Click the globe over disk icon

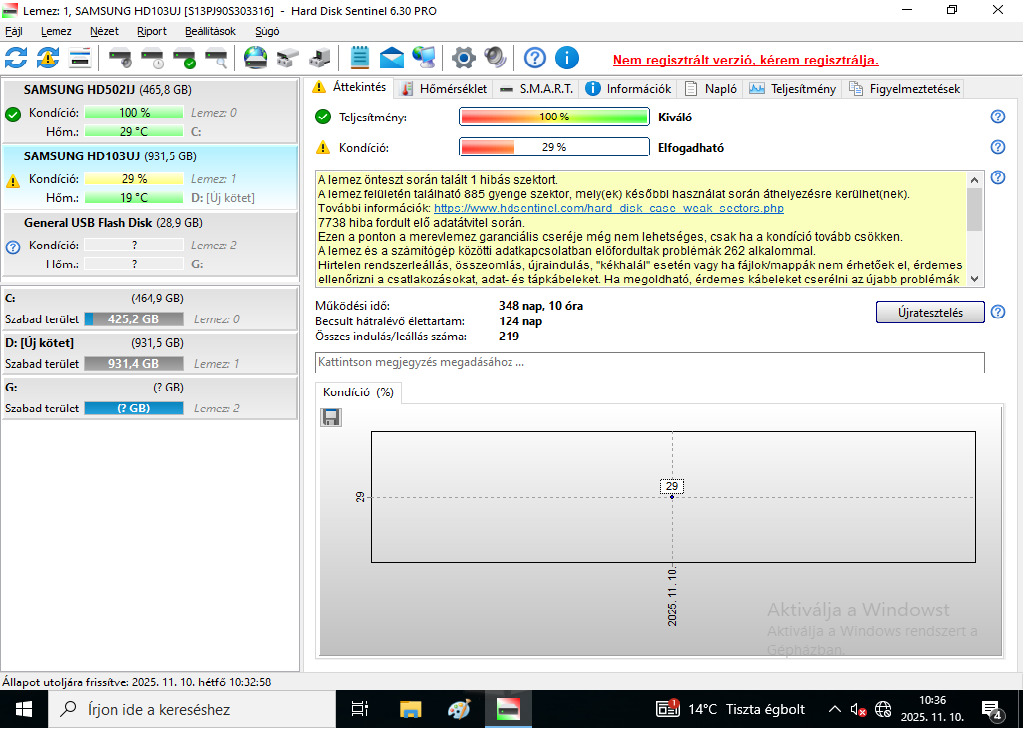pos(255,58)
